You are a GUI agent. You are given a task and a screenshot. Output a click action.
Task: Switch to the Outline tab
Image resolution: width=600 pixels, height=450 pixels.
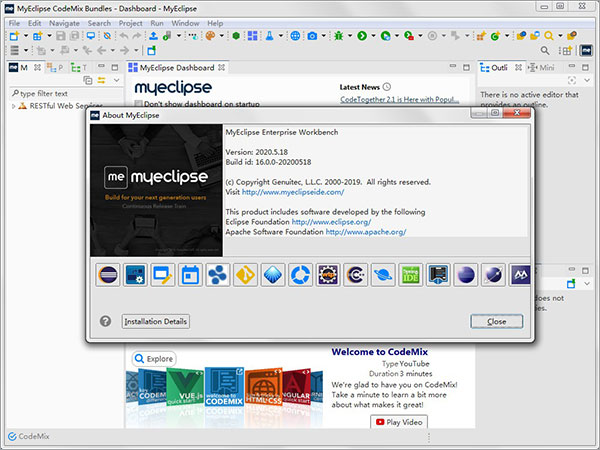[x=499, y=68]
